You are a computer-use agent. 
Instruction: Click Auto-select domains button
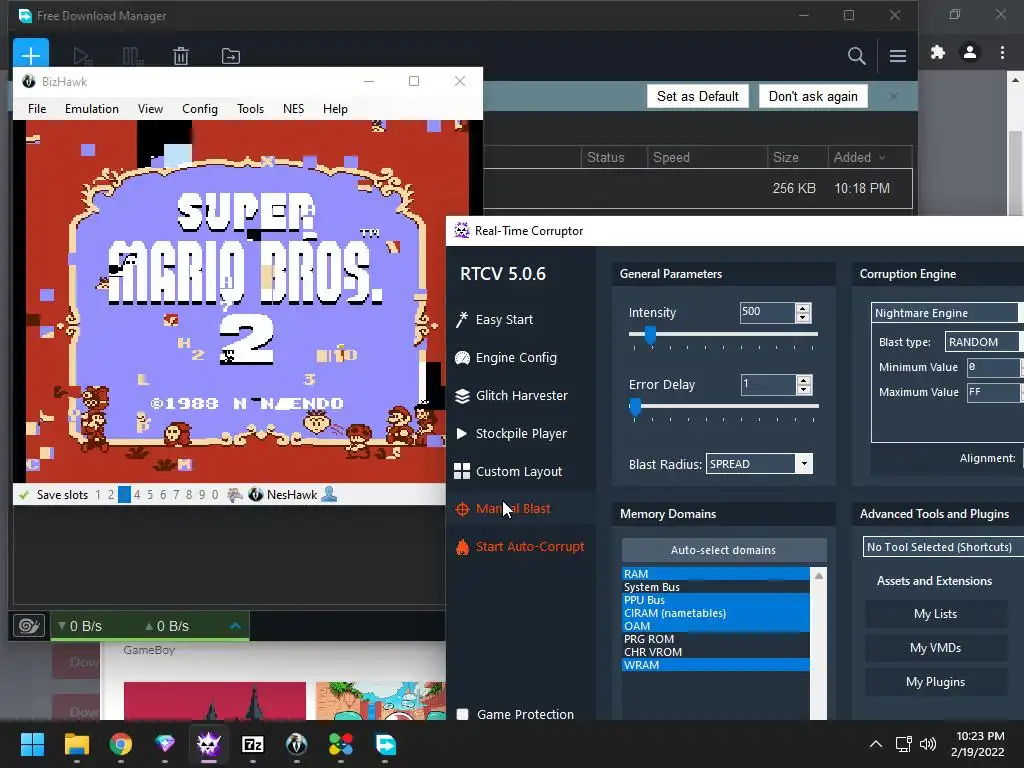pos(724,550)
